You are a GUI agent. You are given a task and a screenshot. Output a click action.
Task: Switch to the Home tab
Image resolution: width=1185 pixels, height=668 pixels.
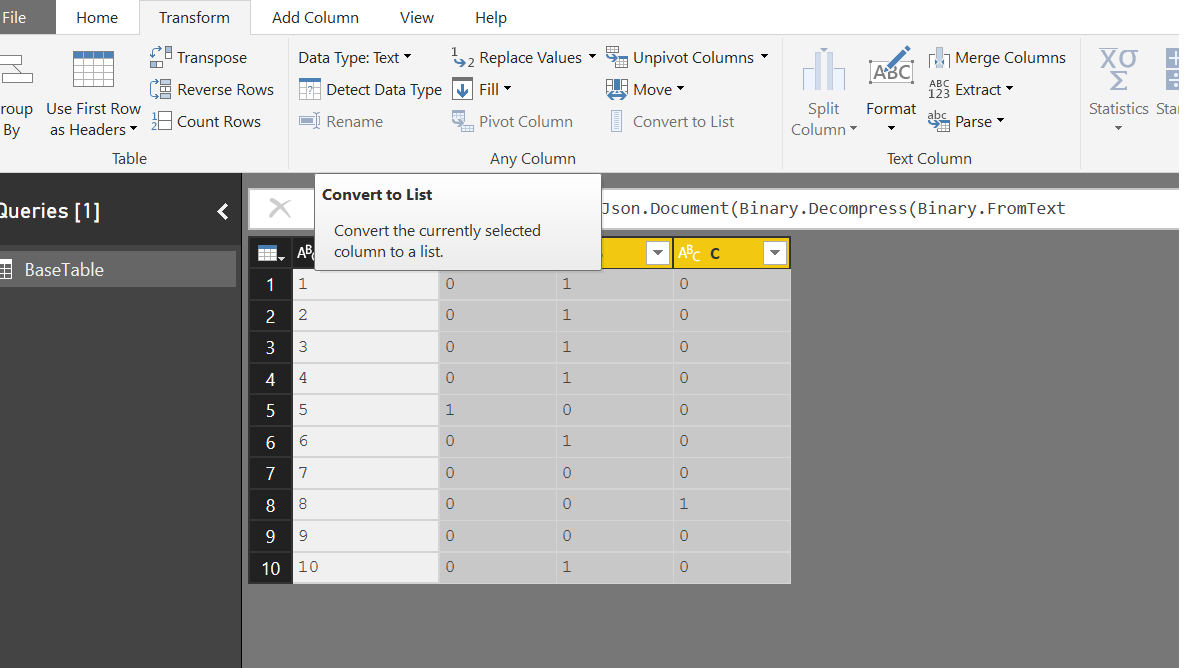(x=97, y=17)
